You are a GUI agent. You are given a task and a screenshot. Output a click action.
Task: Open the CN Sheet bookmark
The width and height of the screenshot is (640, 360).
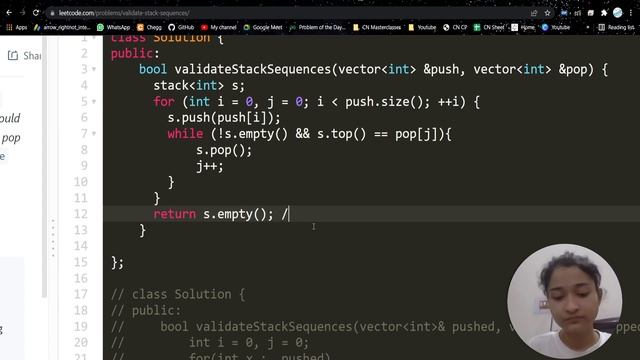(x=489, y=27)
